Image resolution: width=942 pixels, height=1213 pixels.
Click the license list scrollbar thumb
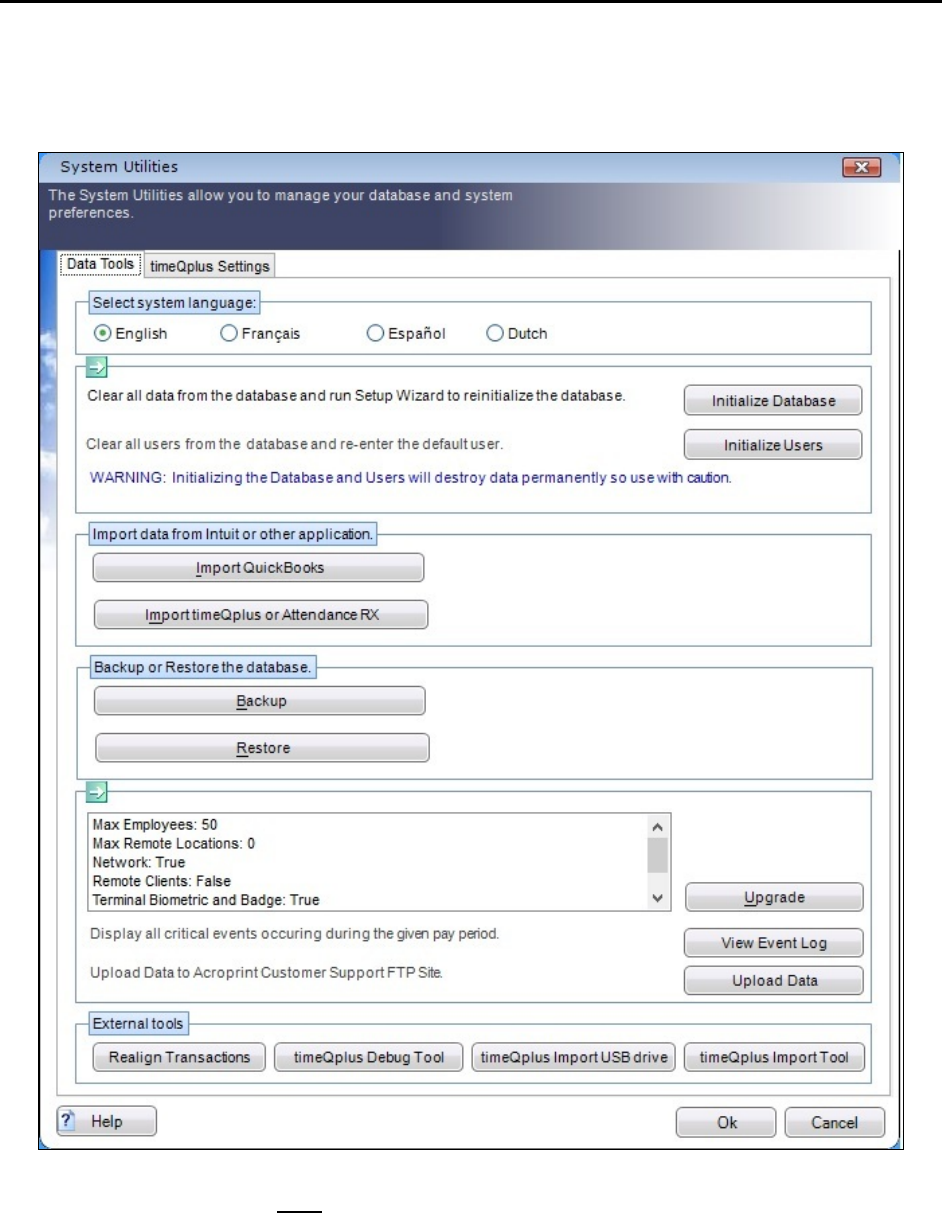(x=657, y=855)
